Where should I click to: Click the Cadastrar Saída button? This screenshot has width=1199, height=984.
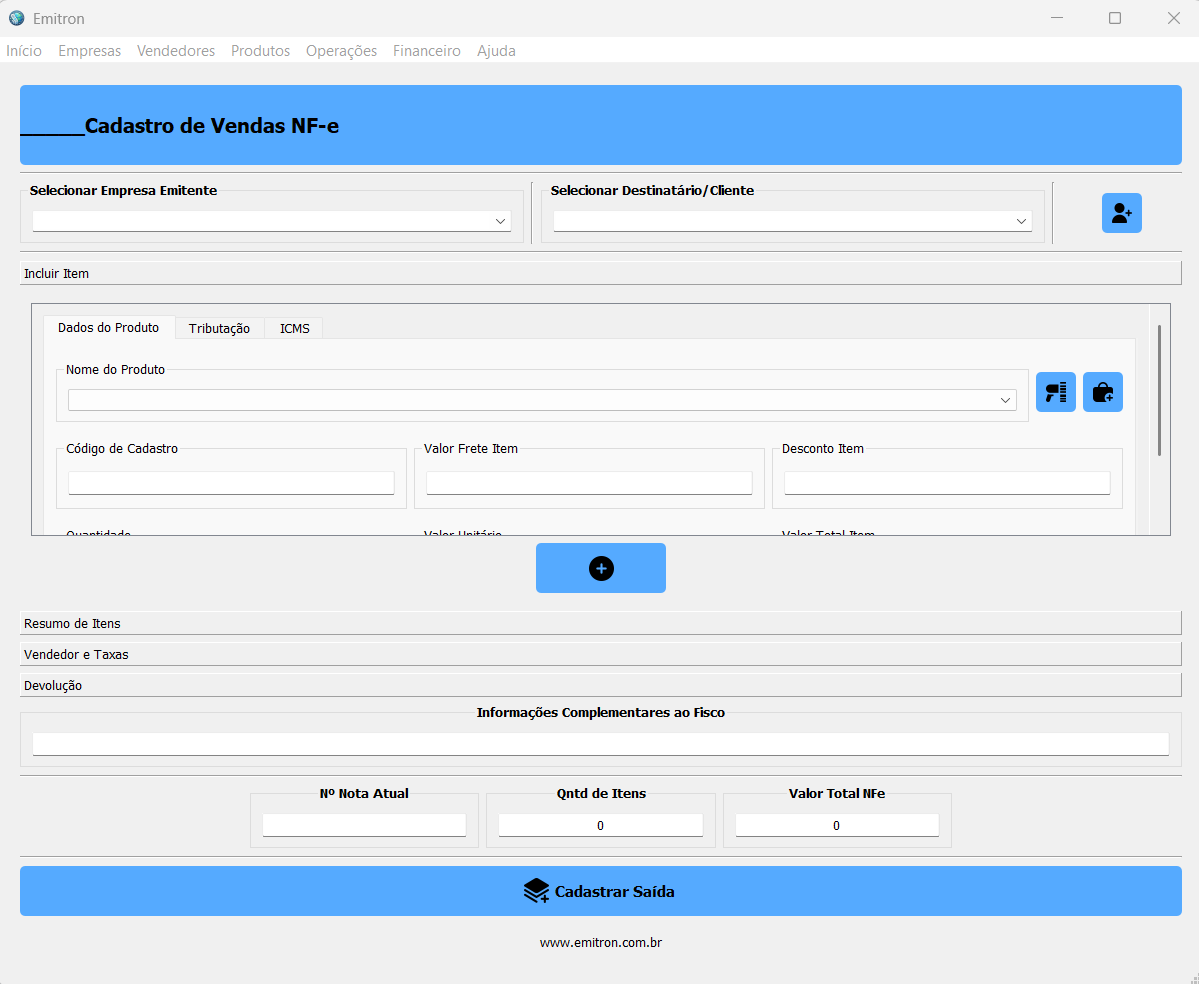coord(600,891)
